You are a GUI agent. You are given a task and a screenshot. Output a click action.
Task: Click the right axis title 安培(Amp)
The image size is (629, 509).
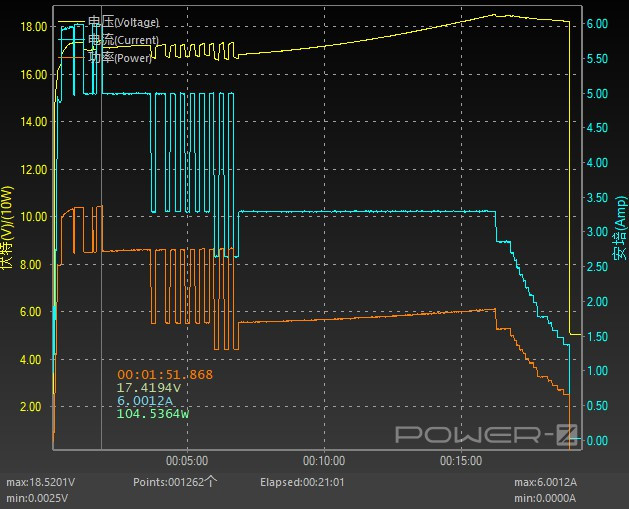[x=618, y=235]
